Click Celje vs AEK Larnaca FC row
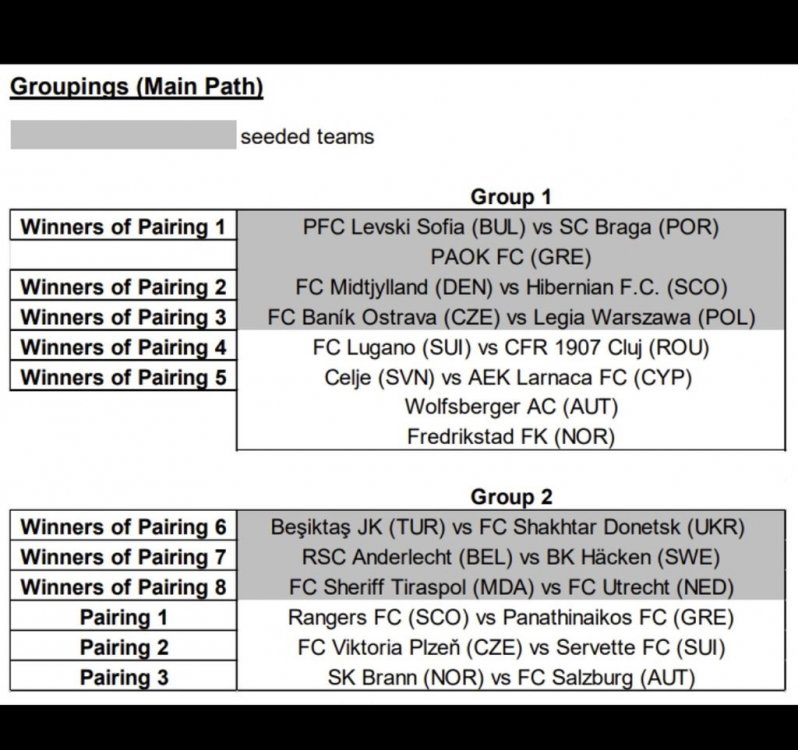Screen dimensions: 798x750 click(x=509, y=378)
